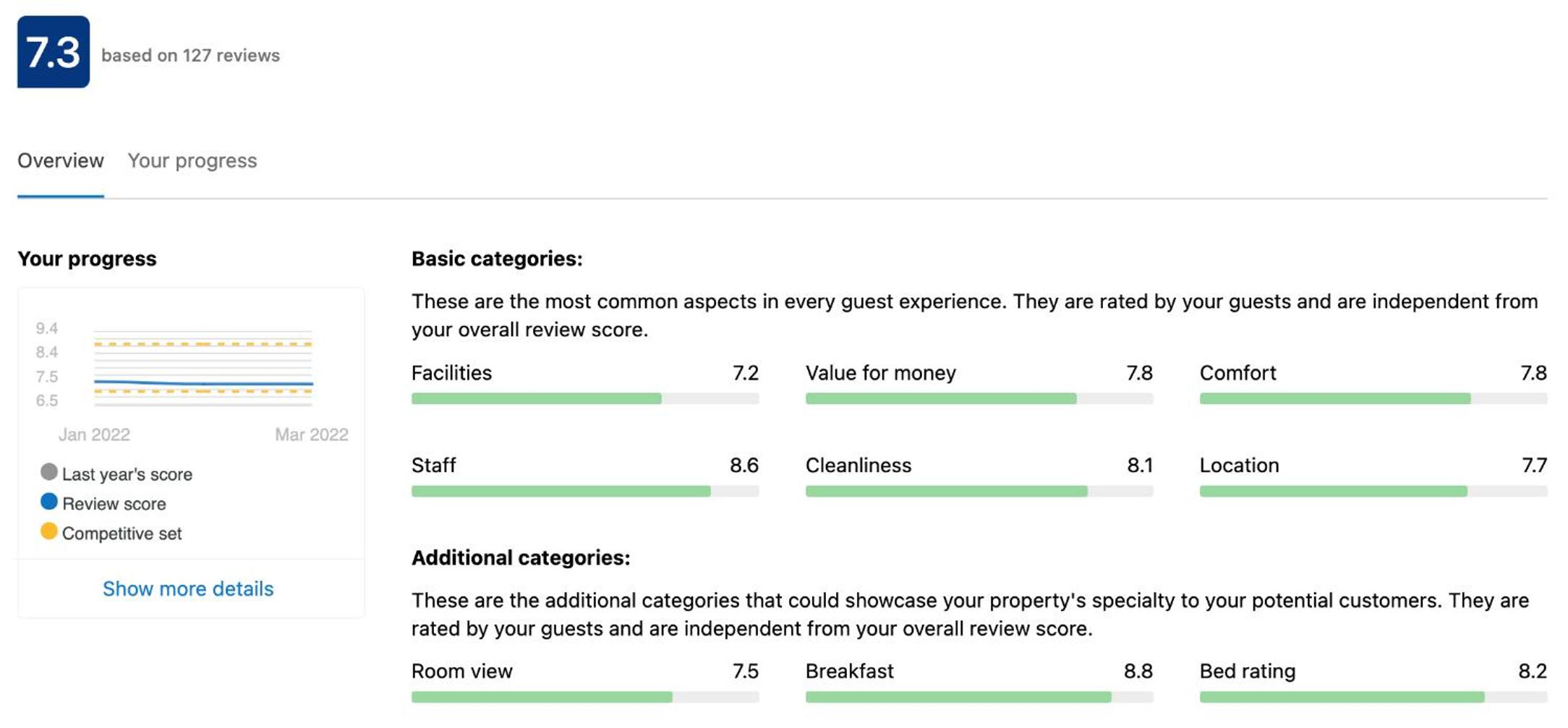Click the Cleanliness rating bar

coord(979,491)
